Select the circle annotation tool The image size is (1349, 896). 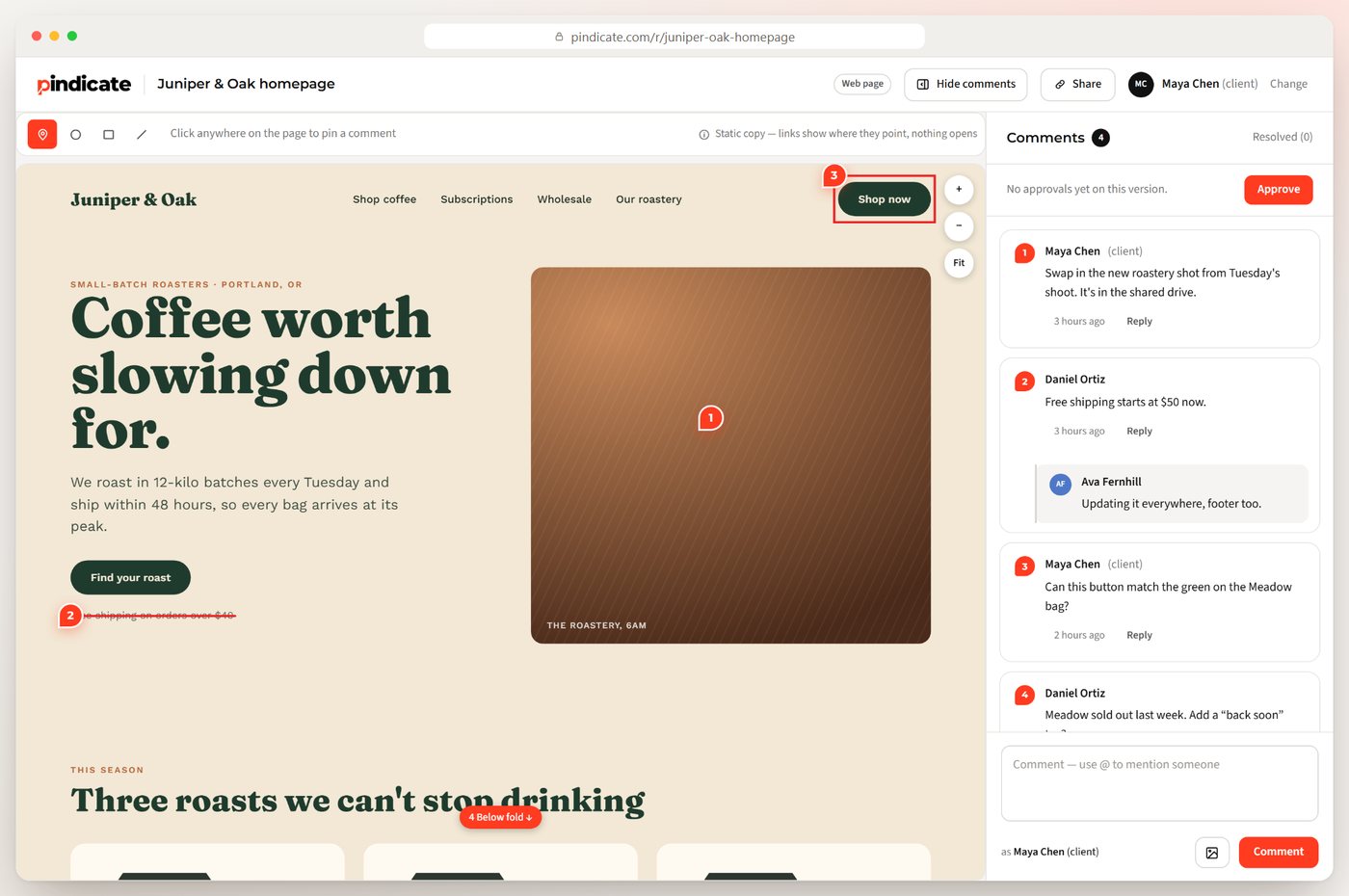pos(76,135)
